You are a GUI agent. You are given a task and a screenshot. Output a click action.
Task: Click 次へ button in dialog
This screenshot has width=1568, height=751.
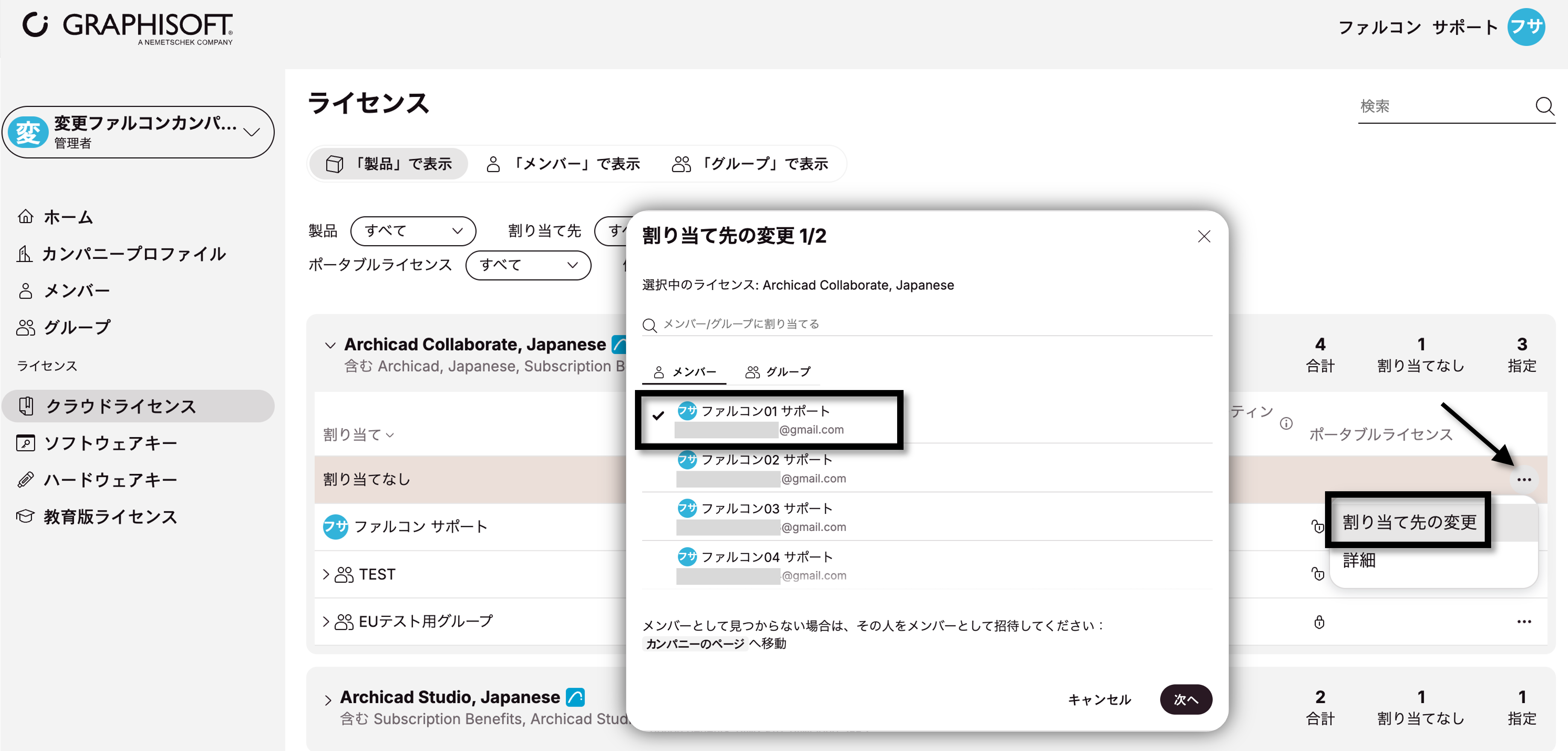1186,699
